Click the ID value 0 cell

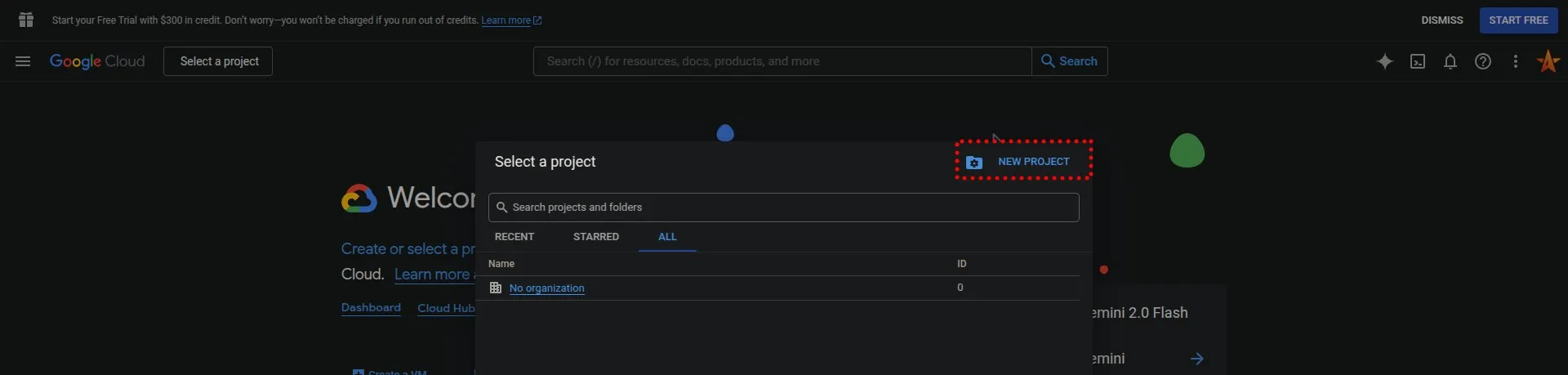(x=960, y=288)
